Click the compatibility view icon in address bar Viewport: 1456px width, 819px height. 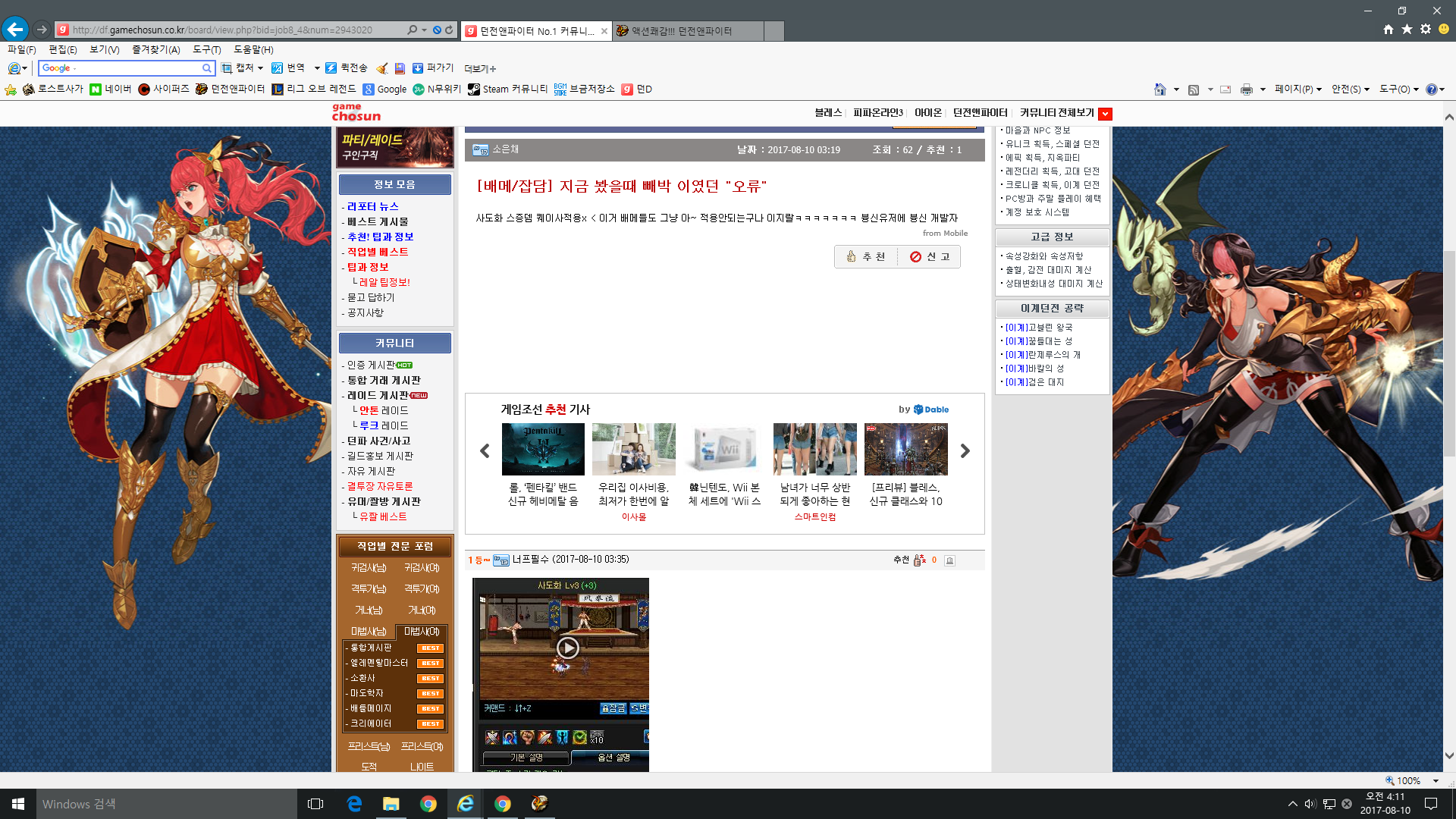(x=437, y=30)
